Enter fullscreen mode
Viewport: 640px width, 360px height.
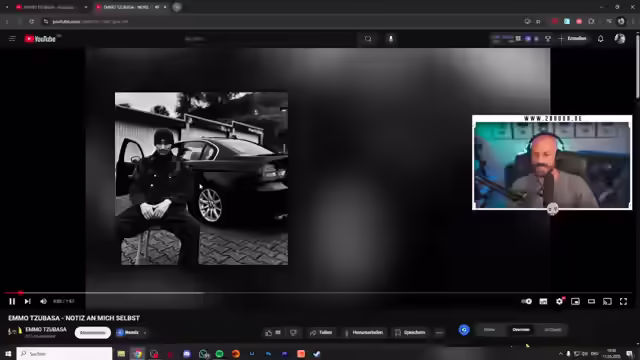pyautogui.click(x=623, y=301)
